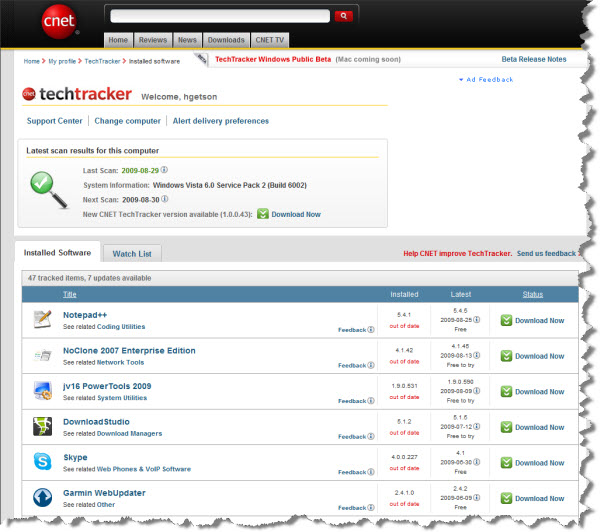The height and width of the screenshot is (532, 600).
Task: Click the jv16 PowerTools 2009 icon
Action: coord(43,390)
